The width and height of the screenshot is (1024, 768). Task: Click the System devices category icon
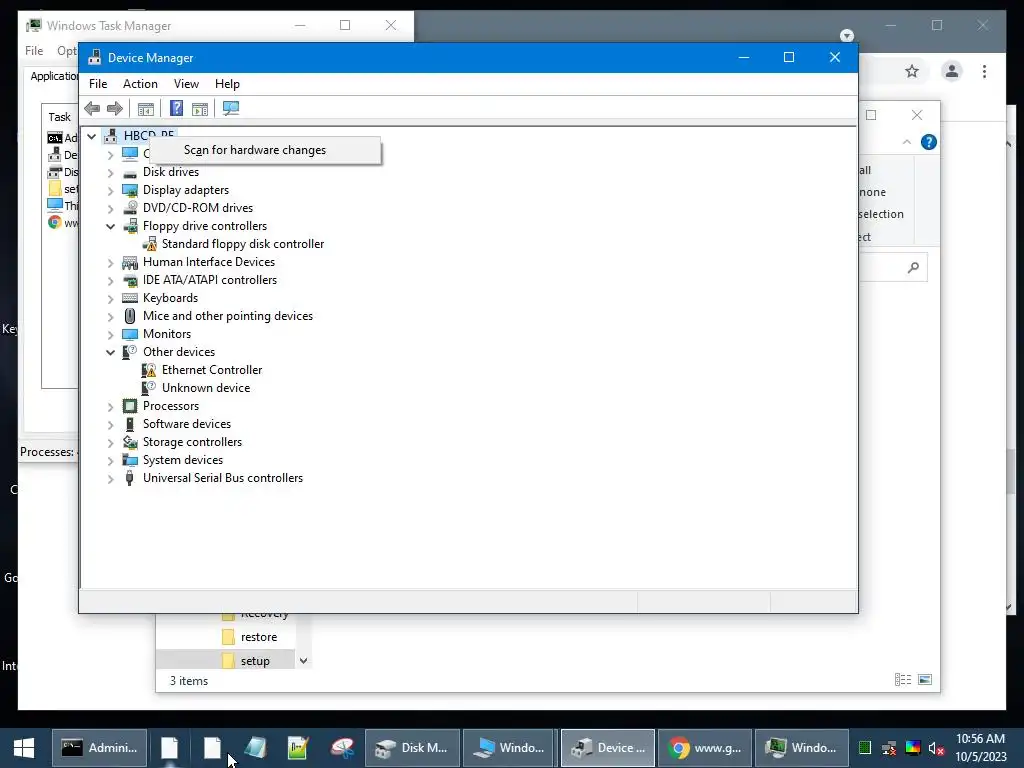click(130, 460)
